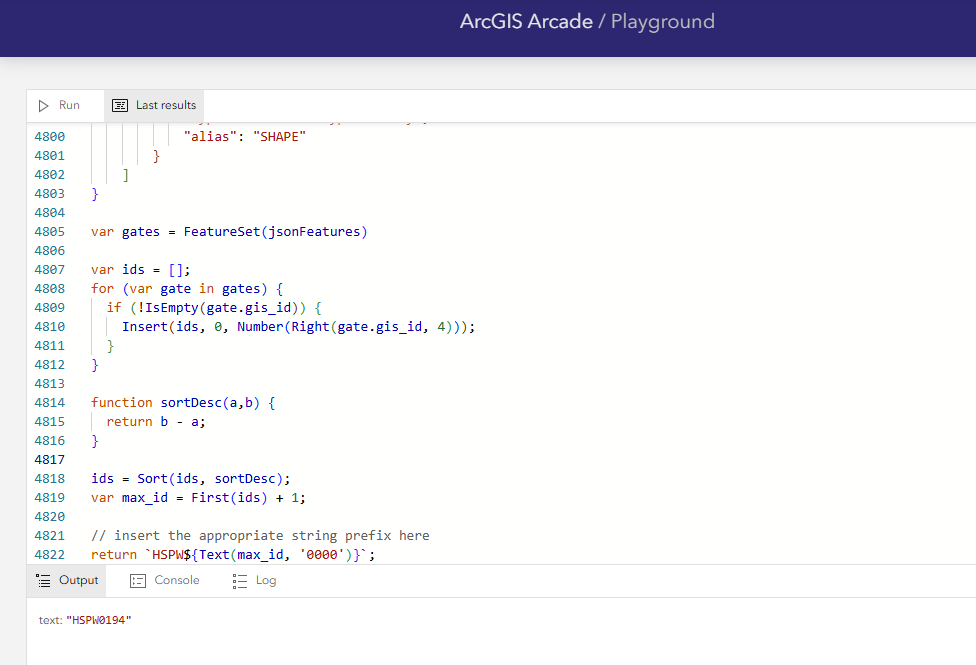Image resolution: width=976 pixels, height=665 pixels.
Task: Place cursor on "alias": "SHAPE" line
Action: (245, 136)
